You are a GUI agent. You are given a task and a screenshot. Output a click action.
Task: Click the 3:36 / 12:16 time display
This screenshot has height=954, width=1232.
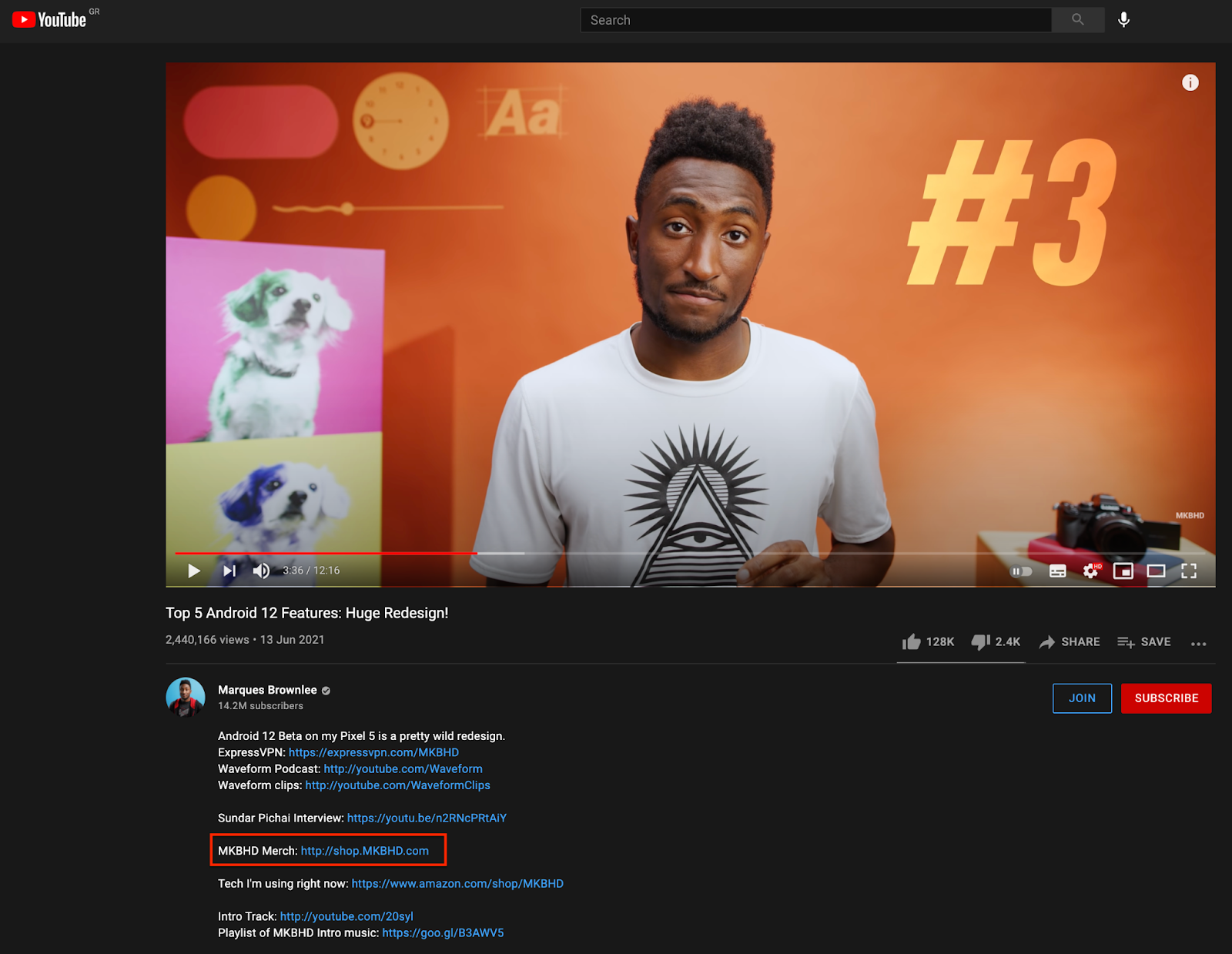(311, 571)
